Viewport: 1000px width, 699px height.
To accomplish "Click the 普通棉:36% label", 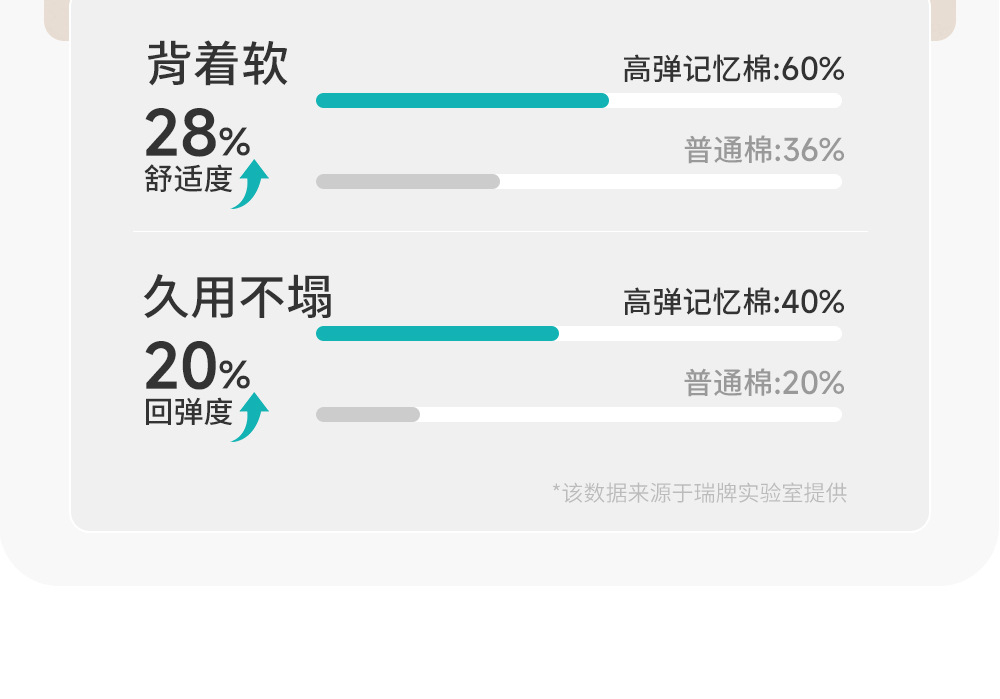I will 764,151.
